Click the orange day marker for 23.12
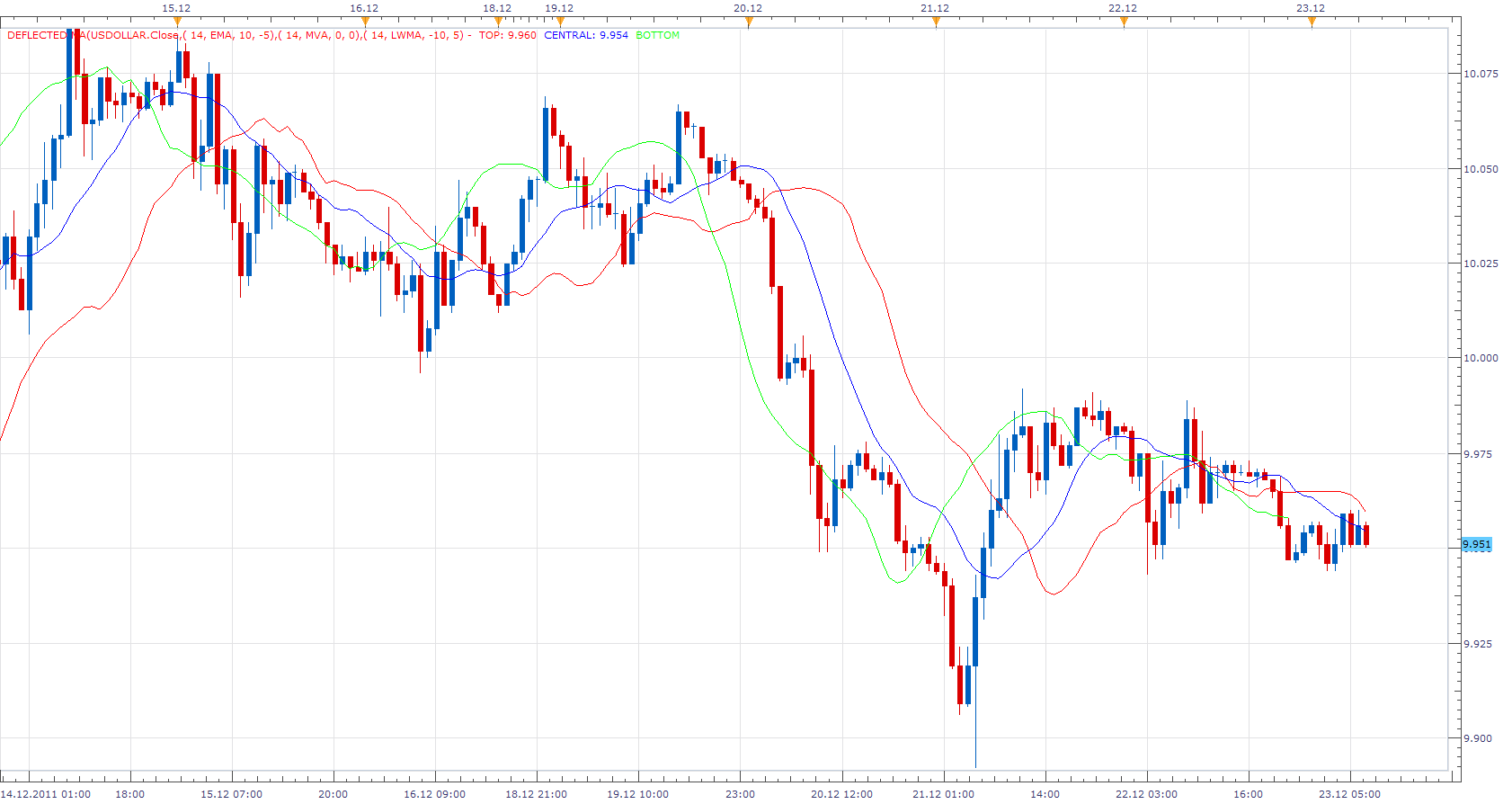Image resolution: width=1512 pixels, height=804 pixels. [x=1312, y=22]
